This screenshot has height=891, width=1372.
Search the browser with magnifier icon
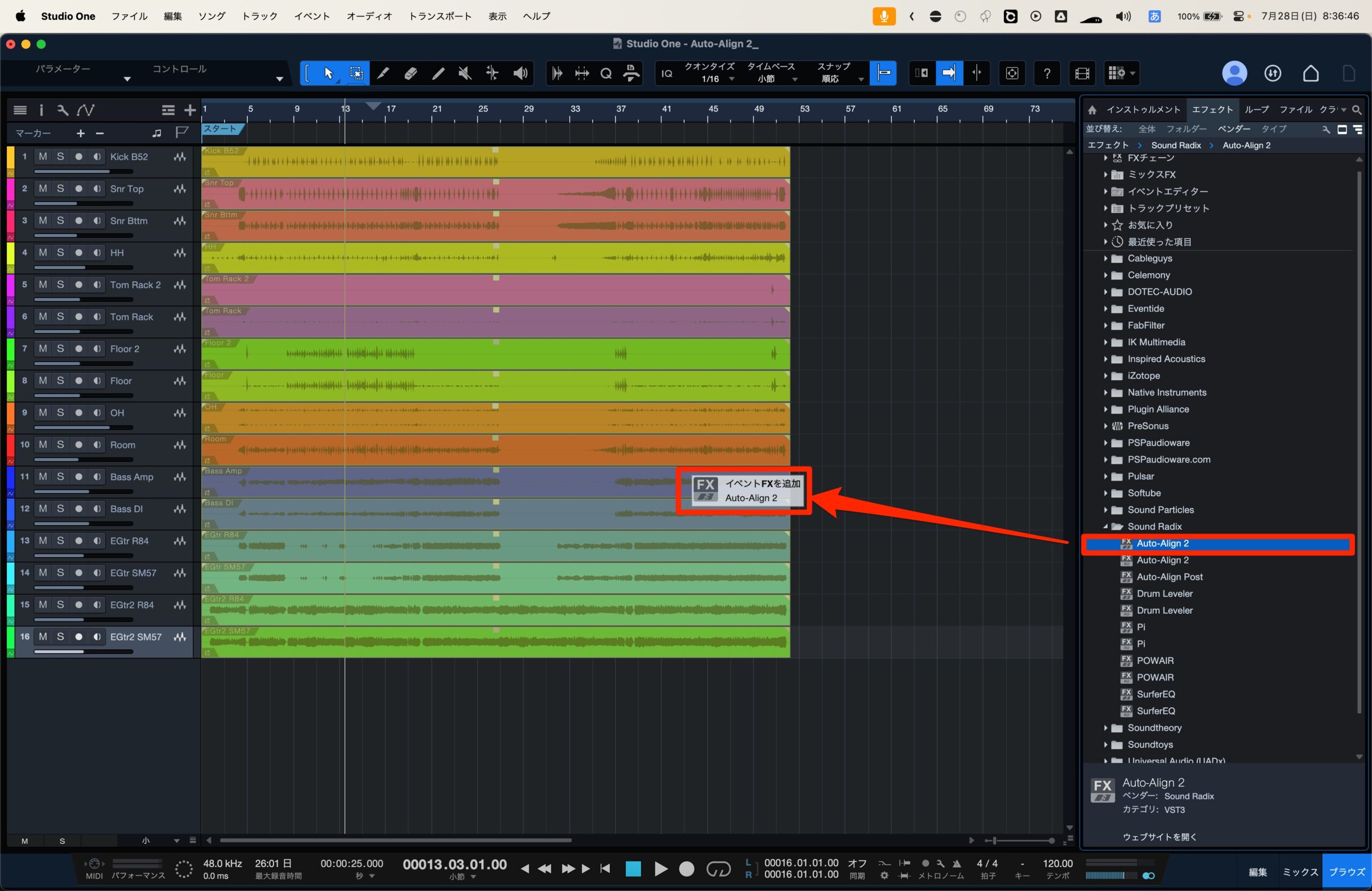click(1357, 109)
